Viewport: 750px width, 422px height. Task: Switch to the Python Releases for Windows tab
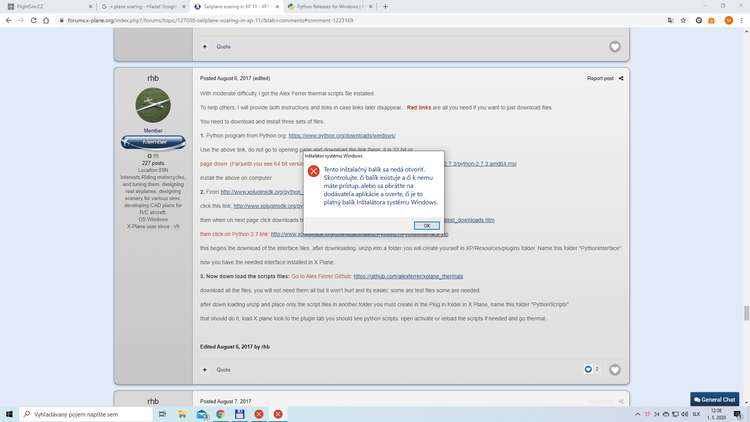point(330,7)
